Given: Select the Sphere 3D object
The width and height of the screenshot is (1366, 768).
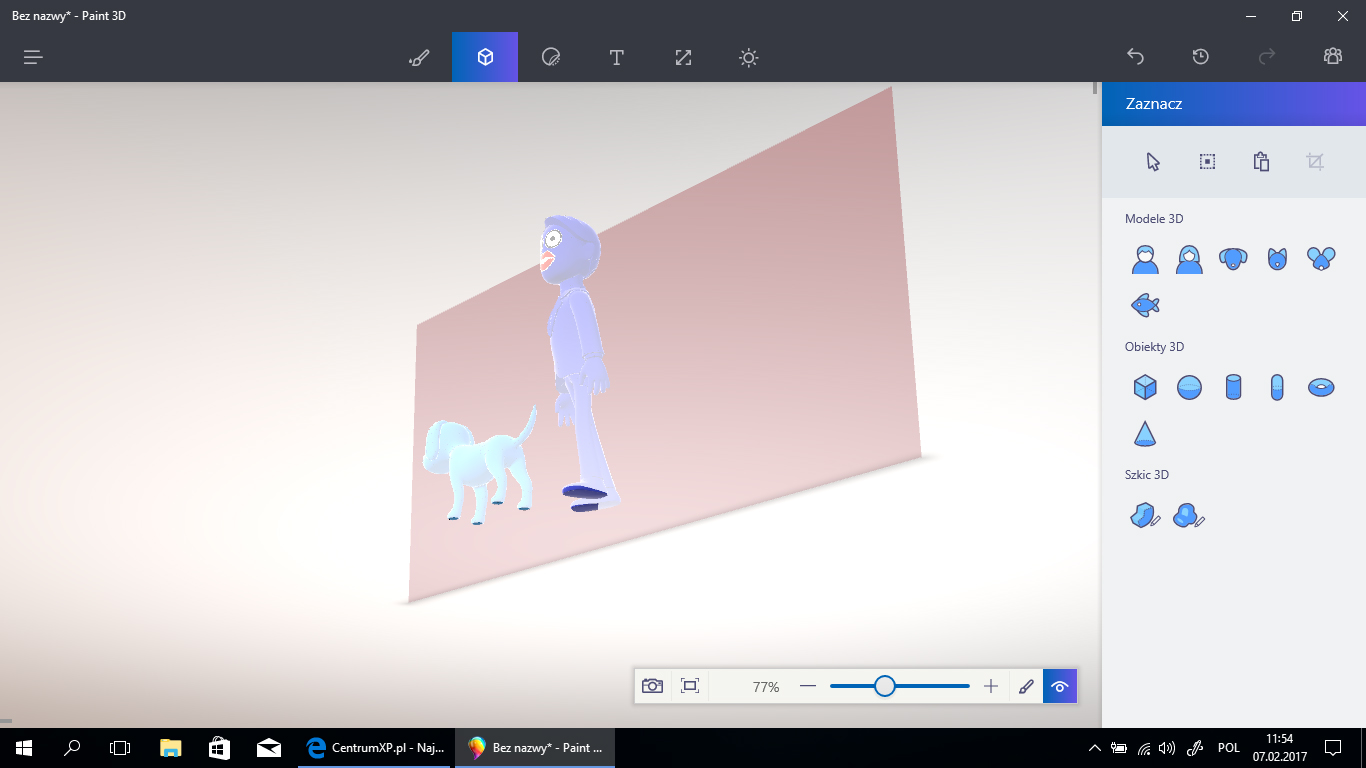Looking at the screenshot, I should tap(1189, 387).
